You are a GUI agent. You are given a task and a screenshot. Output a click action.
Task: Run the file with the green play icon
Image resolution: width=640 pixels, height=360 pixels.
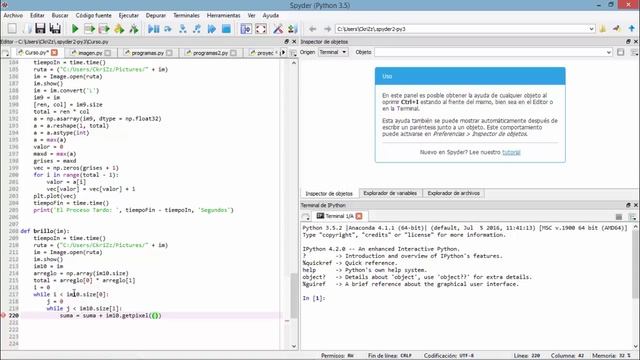pyautogui.click(x=75, y=29)
